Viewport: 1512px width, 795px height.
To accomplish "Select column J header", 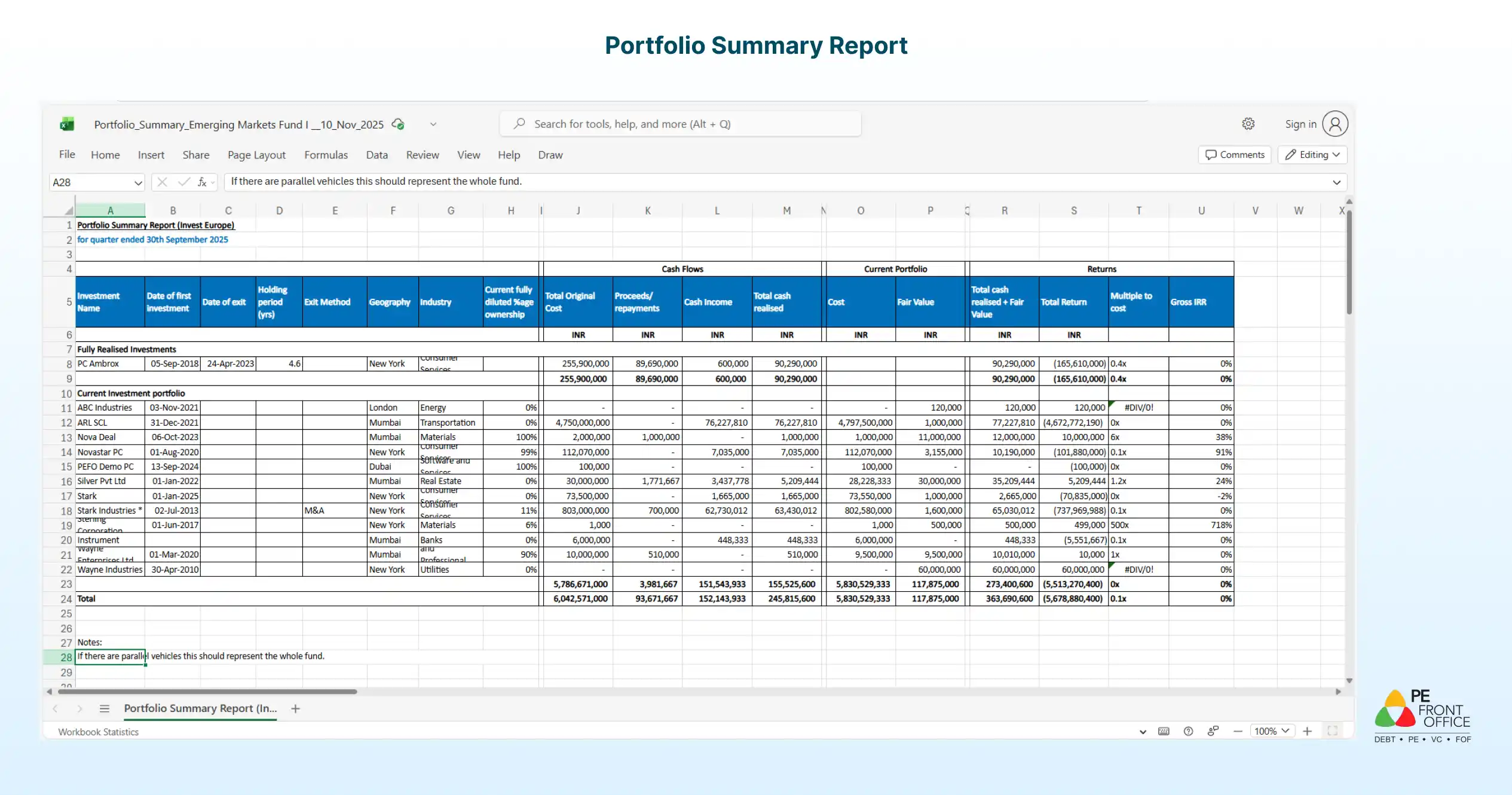I will (578, 210).
